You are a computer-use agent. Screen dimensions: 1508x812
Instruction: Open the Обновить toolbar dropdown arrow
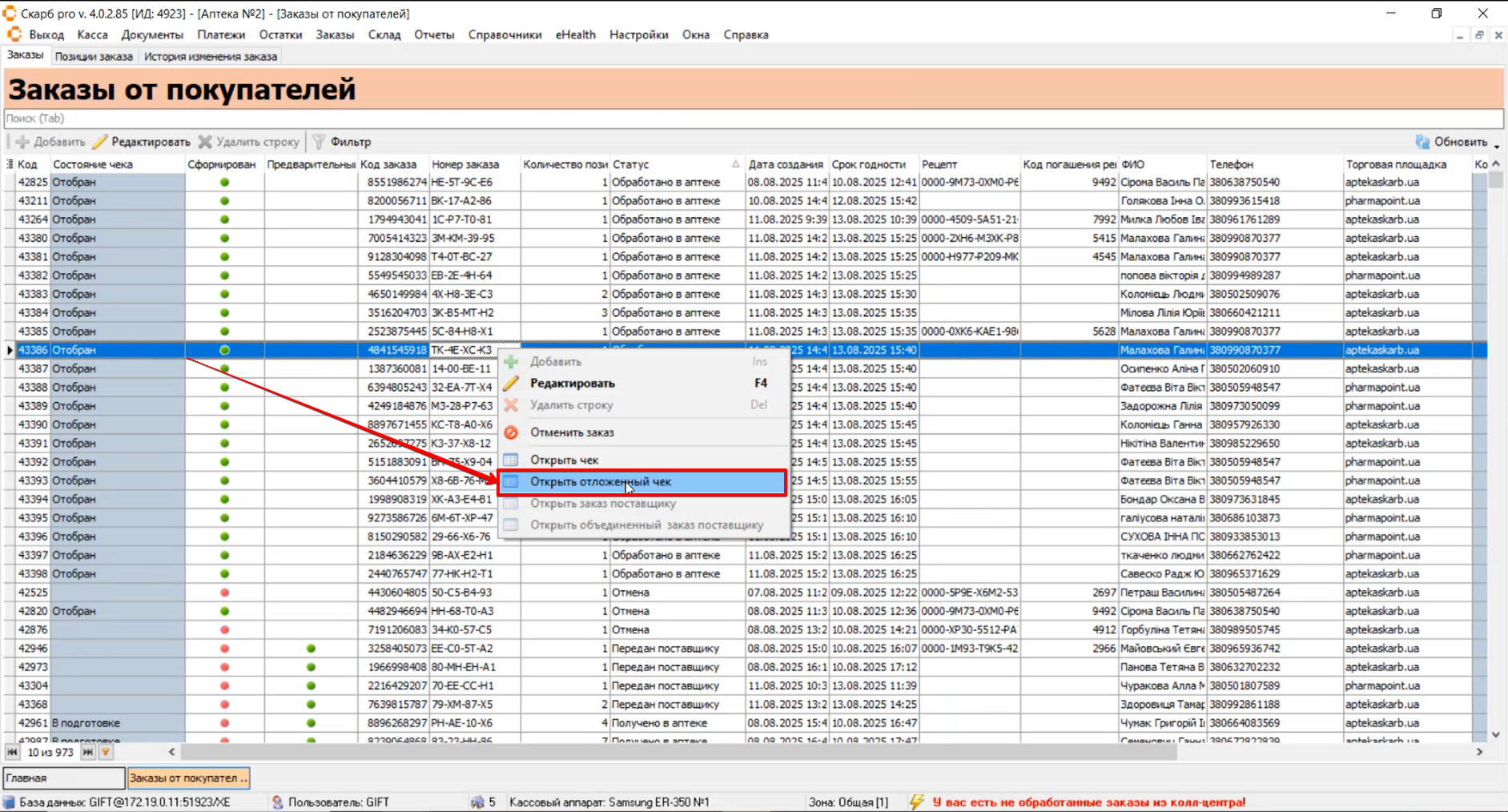click(x=1497, y=145)
